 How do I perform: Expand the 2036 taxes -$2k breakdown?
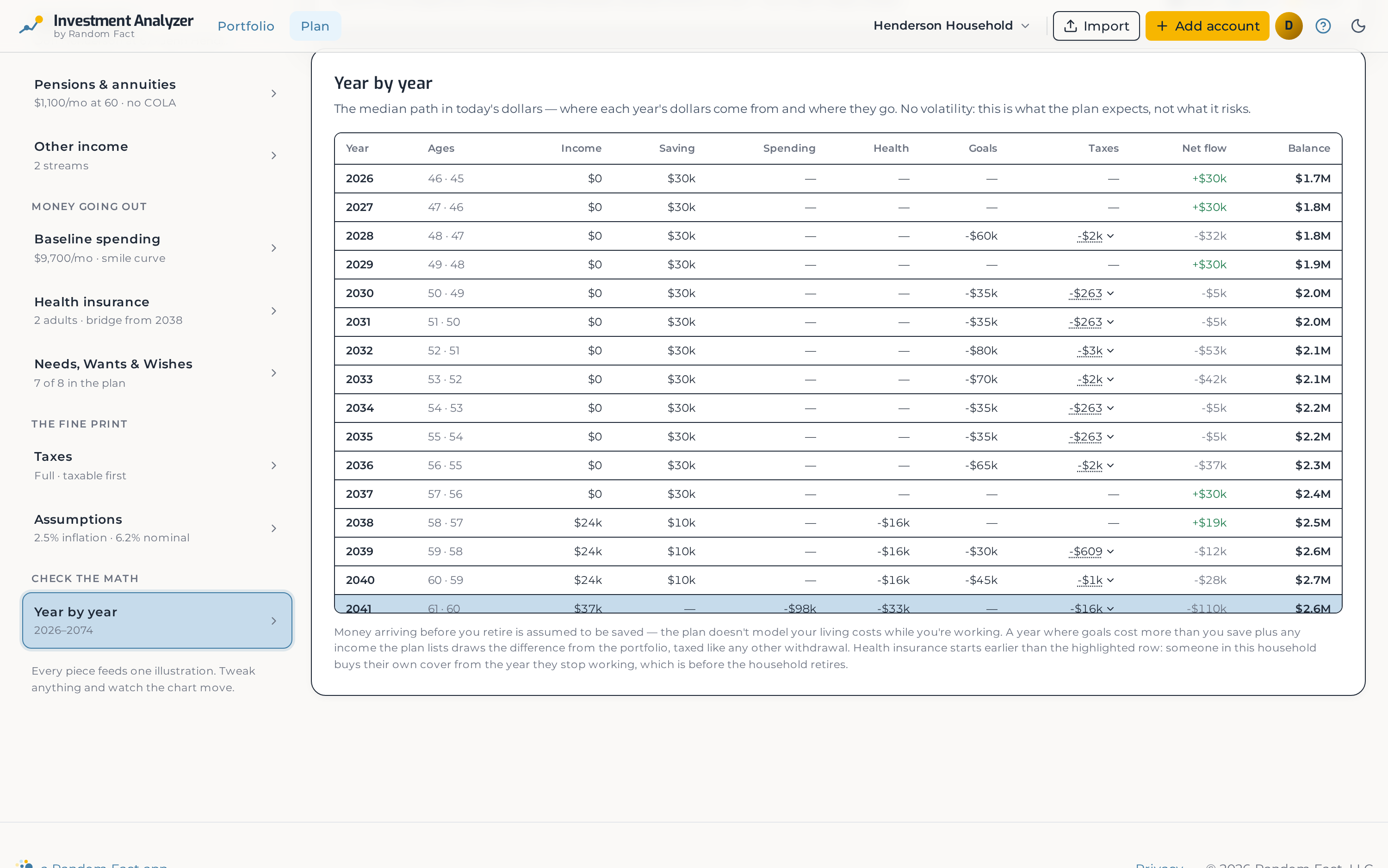pyautogui.click(x=1096, y=465)
